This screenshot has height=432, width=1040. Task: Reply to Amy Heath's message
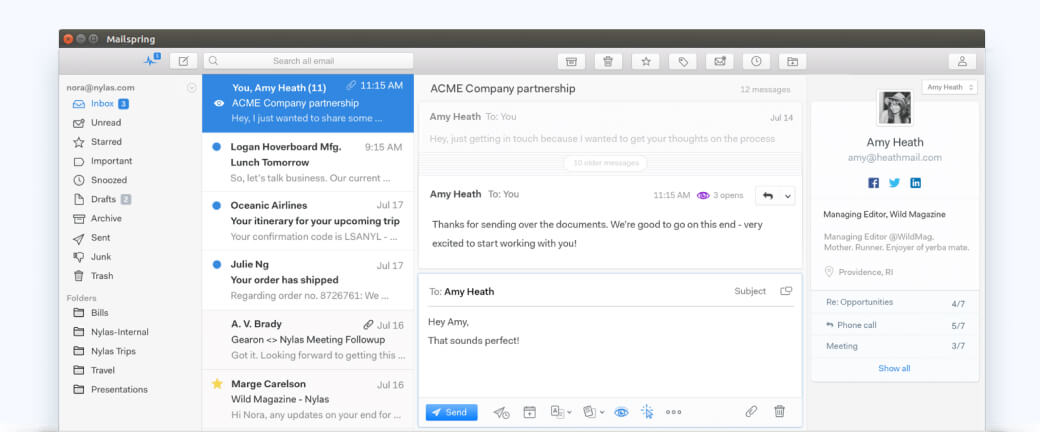(x=768, y=196)
